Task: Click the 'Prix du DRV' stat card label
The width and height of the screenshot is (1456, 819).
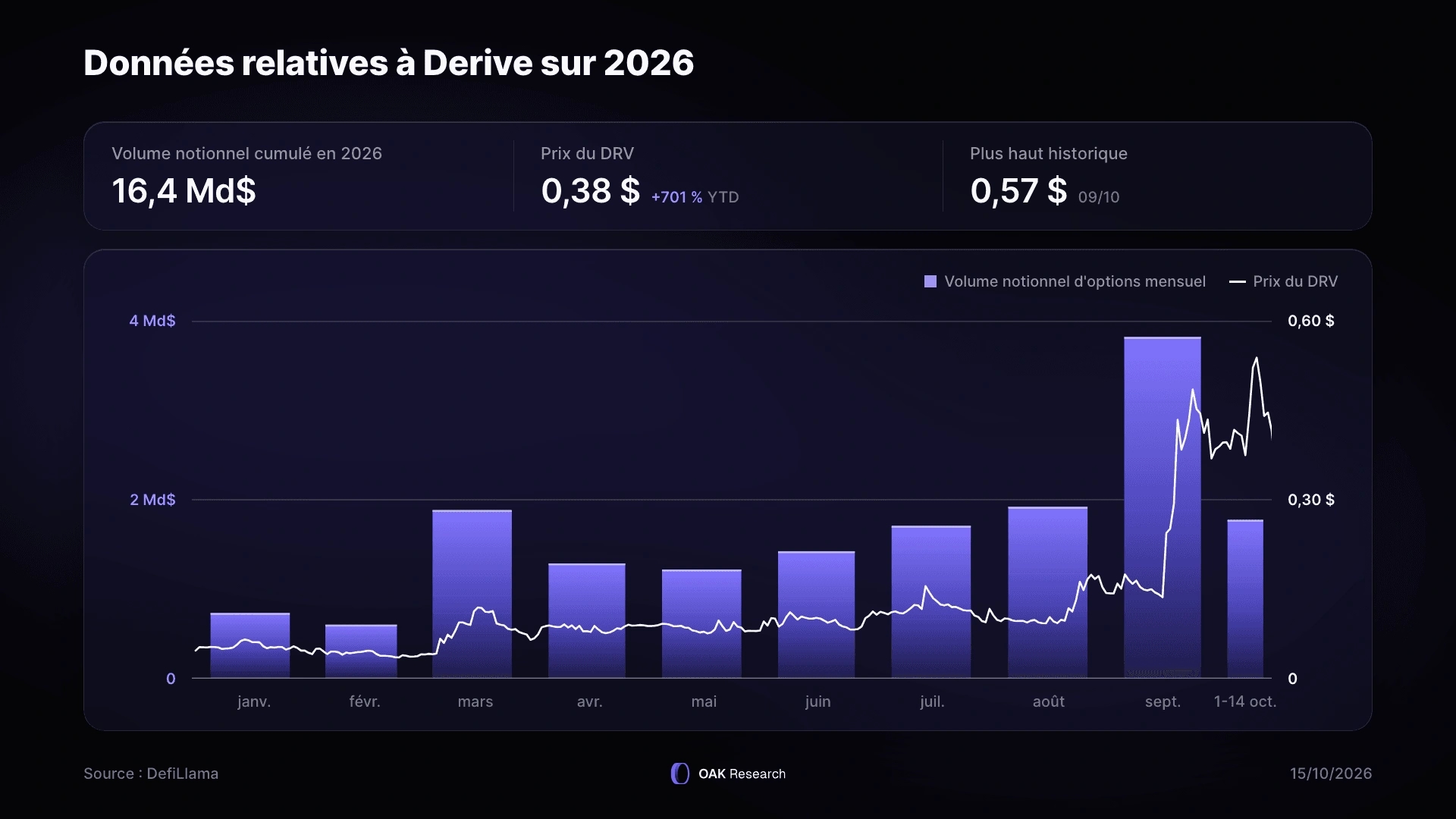Action: tap(587, 153)
